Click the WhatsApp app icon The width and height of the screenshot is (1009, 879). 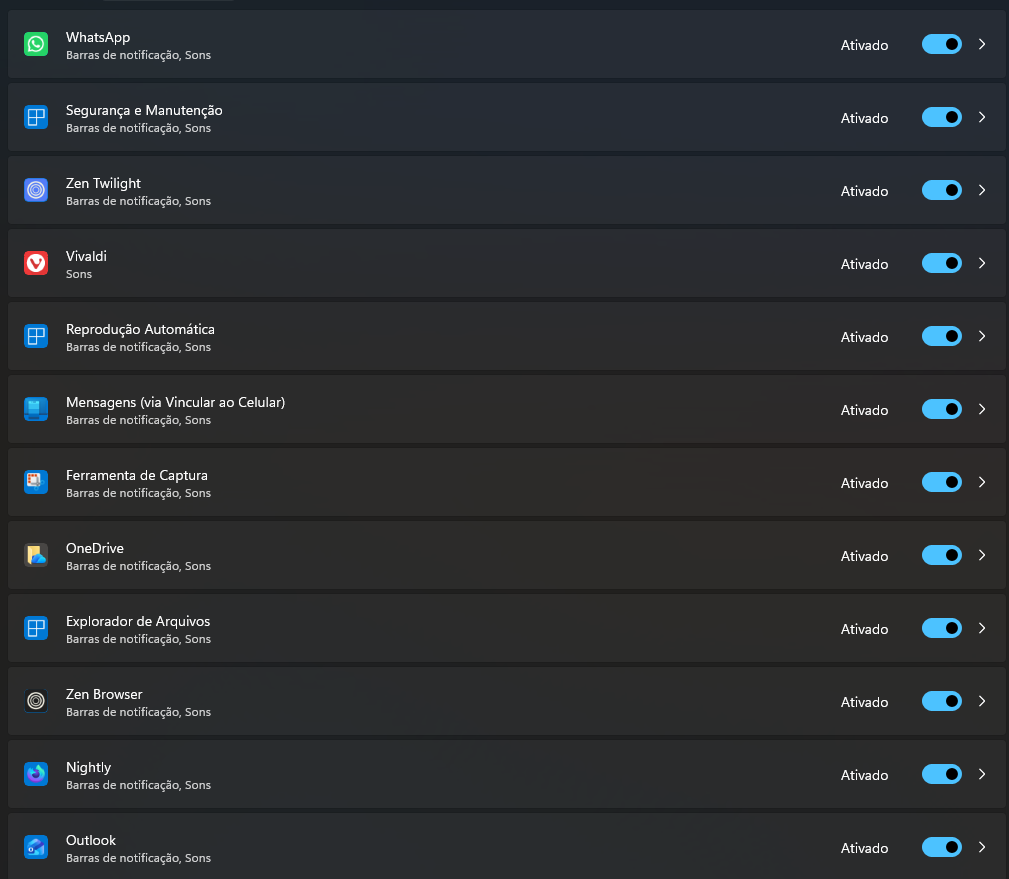[x=36, y=44]
